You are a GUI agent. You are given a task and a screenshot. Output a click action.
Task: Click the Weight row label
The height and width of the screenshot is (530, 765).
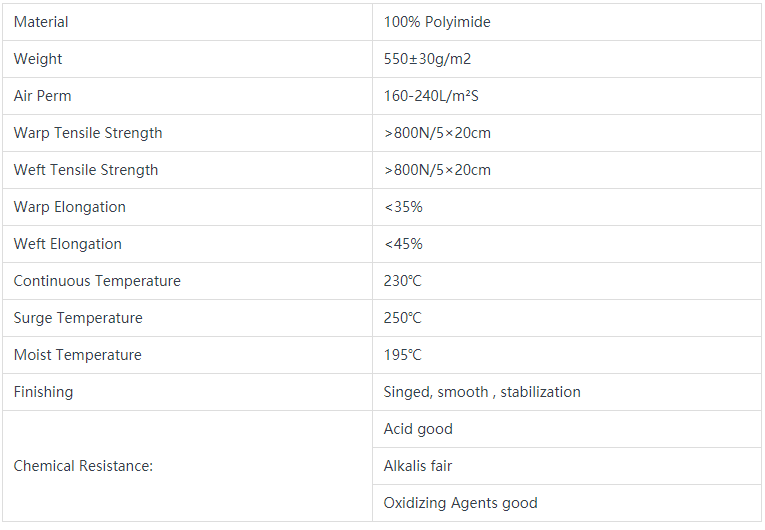click(x=38, y=59)
